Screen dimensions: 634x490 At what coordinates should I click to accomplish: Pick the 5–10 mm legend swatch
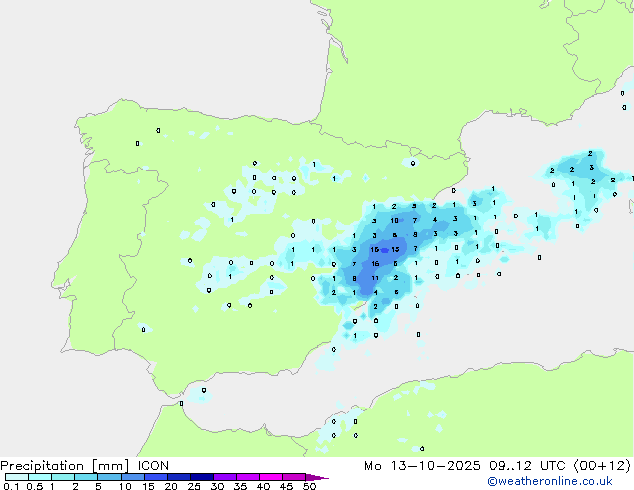[x=109, y=477]
